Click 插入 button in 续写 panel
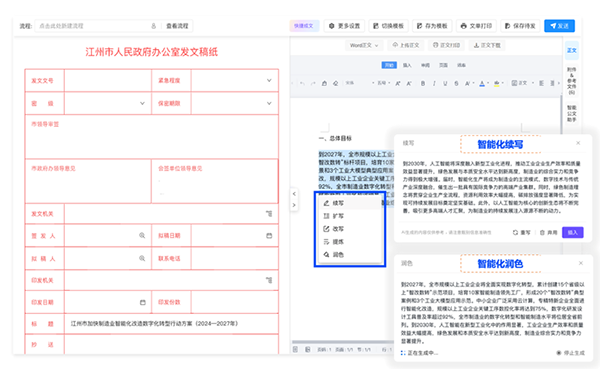The height and width of the screenshot is (369, 600). pyautogui.click(x=572, y=232)
